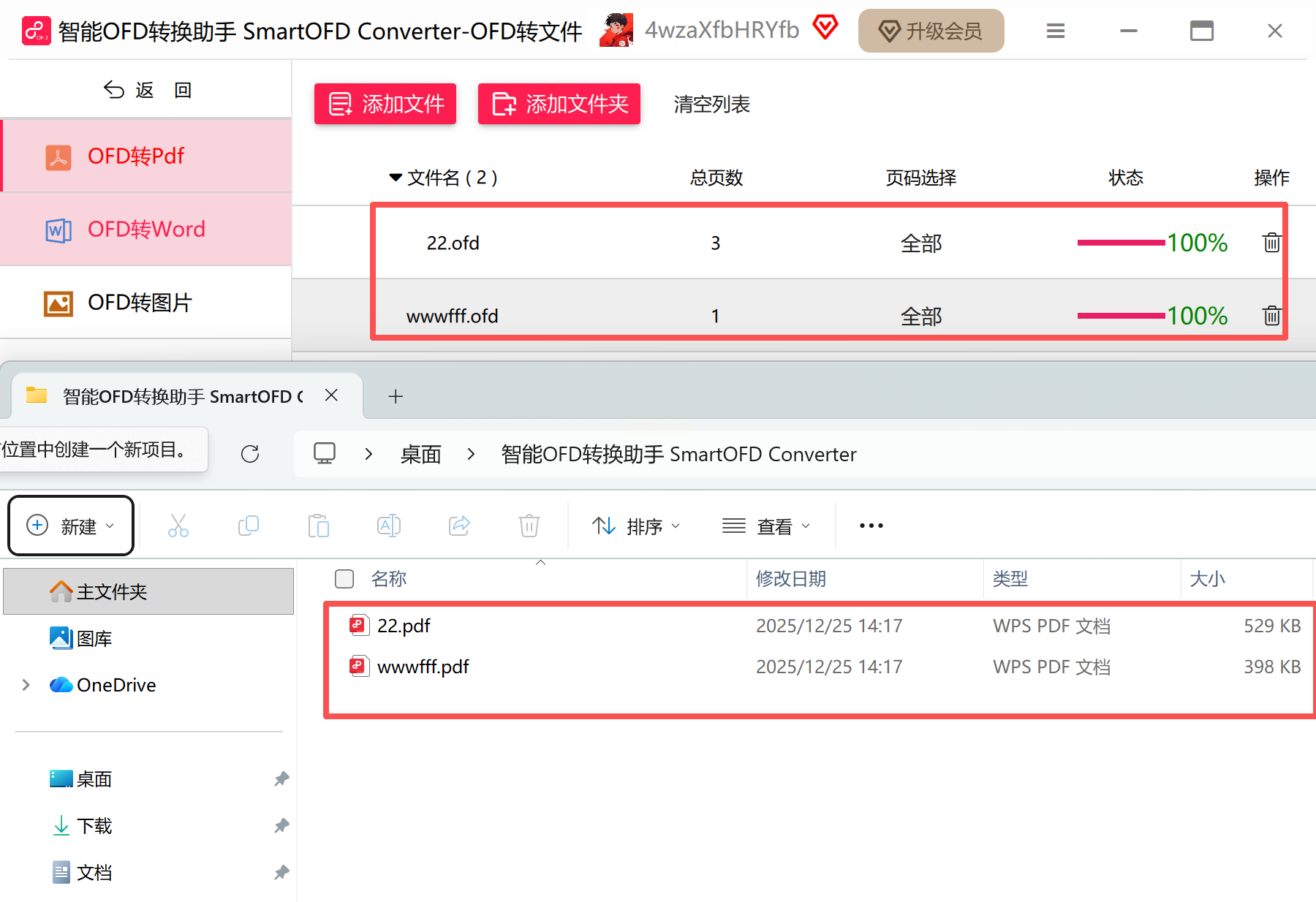Screen dimensions: 1316x902
Task: Sort files by 大小 column
Action: [1207, 579]
